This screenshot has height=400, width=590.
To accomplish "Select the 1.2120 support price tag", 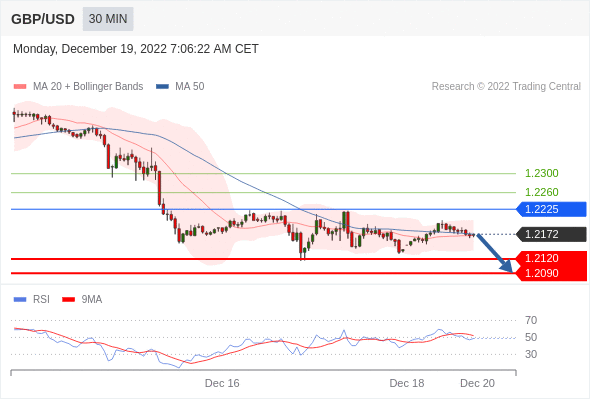I will (551, 259).
